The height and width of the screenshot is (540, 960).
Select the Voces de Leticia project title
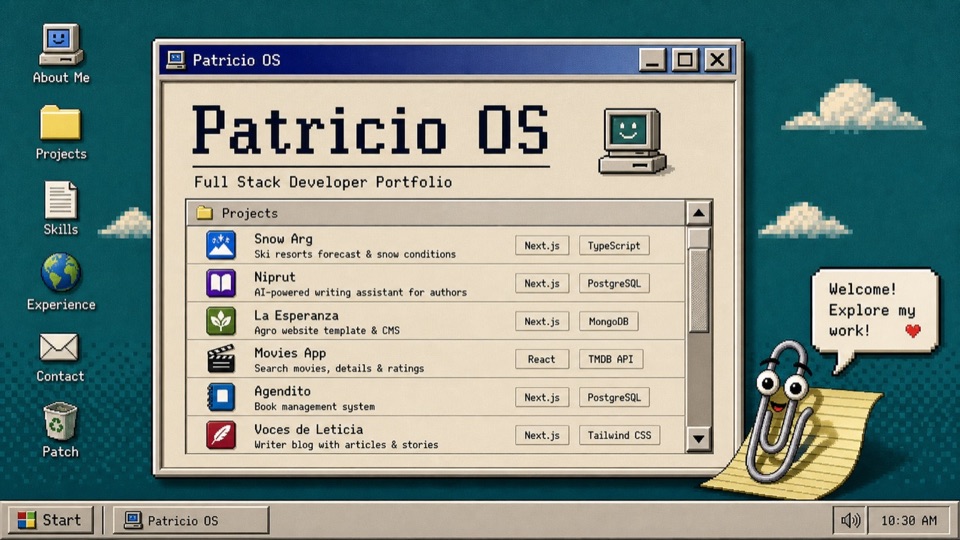pyautogui.click(x=309, y=429)
